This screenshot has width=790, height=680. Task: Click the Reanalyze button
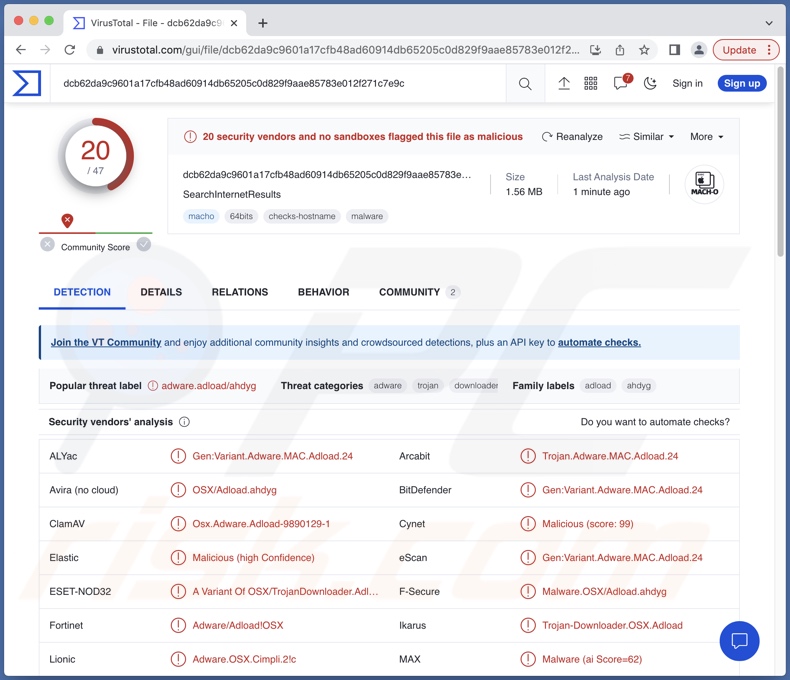pyautogui.click(x=572, y=137)
